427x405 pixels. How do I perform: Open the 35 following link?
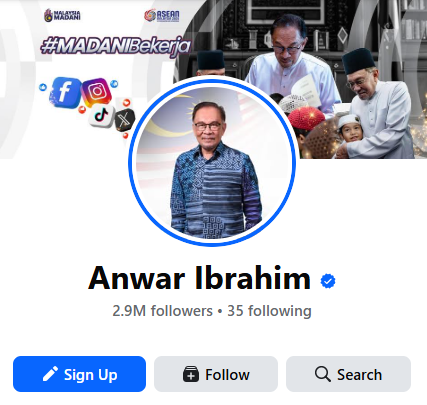269,311
